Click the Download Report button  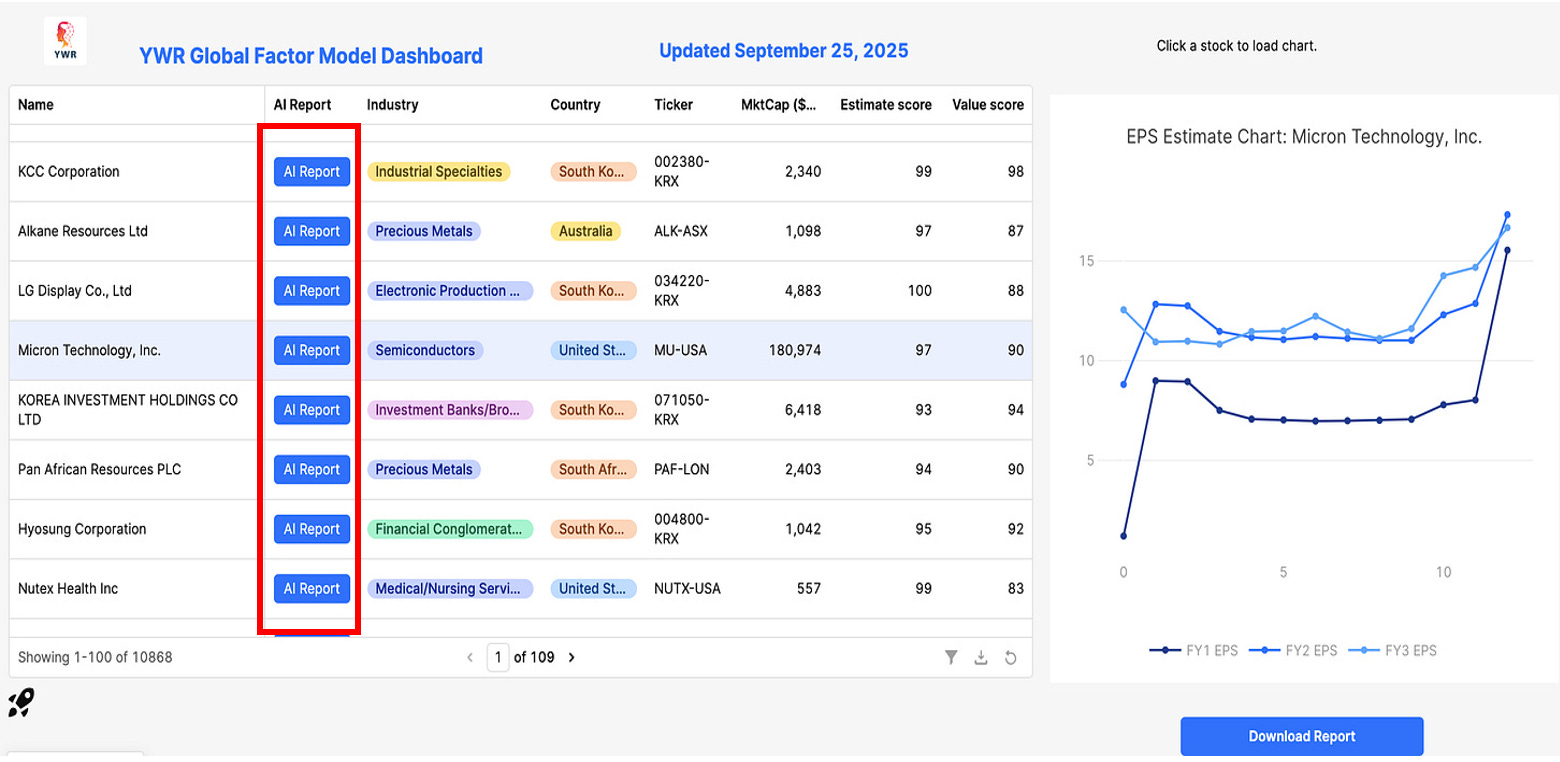tap(1302, 736)
